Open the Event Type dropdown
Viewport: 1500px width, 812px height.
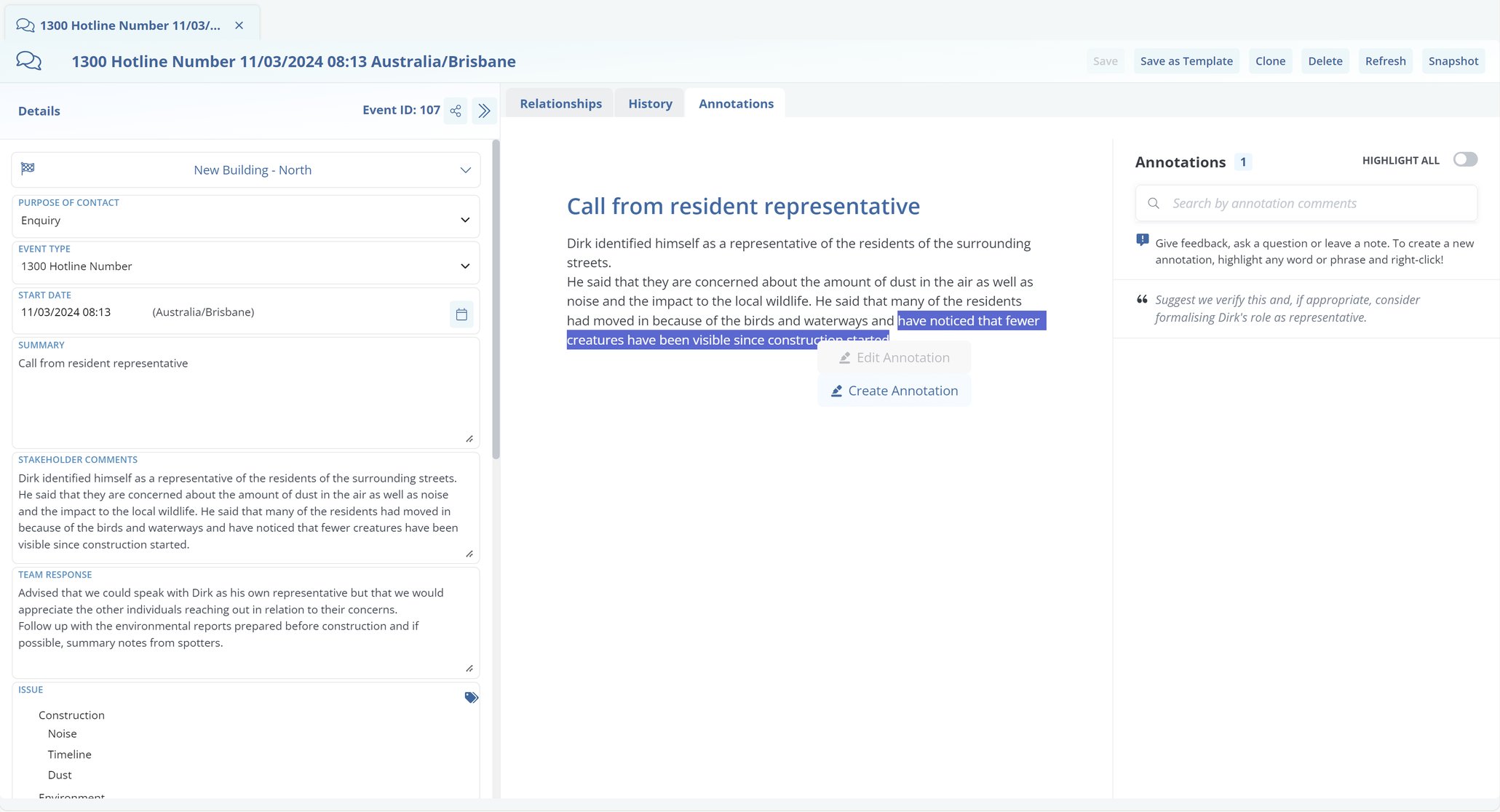pyautogui.click(x=465, y=263)
